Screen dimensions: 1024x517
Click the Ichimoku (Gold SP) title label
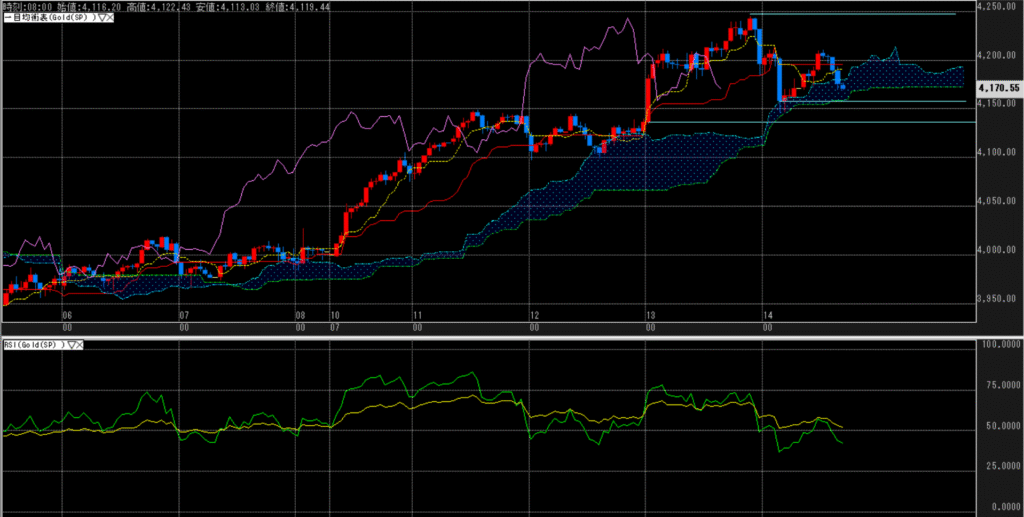tap(50, 19)
